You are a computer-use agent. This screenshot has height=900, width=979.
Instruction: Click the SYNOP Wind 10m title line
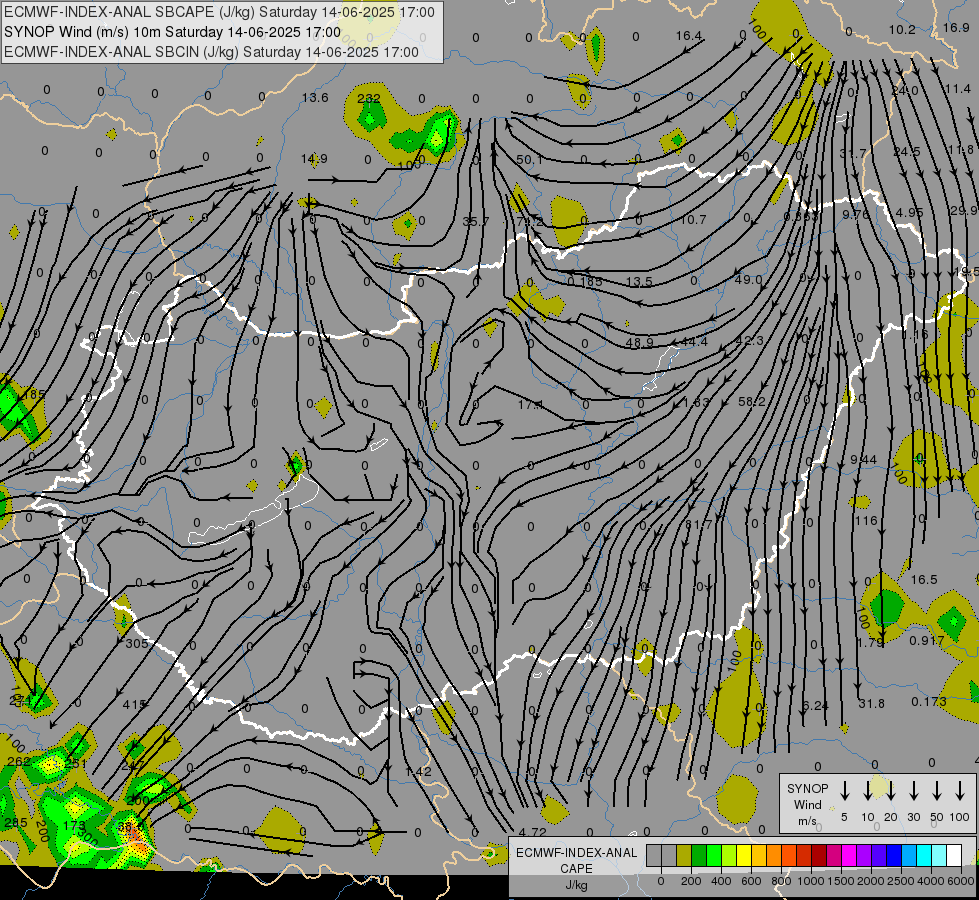pyautogui.click(x=172, y=32)
